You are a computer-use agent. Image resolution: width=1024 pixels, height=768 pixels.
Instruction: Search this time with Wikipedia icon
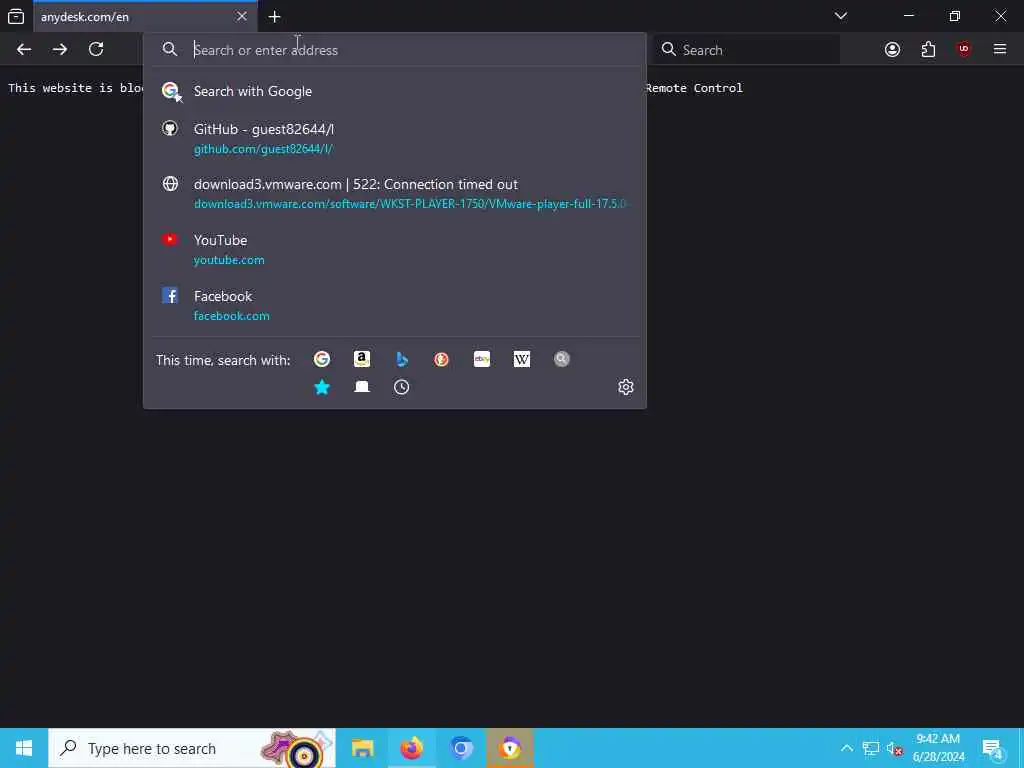tap(522, 359)
